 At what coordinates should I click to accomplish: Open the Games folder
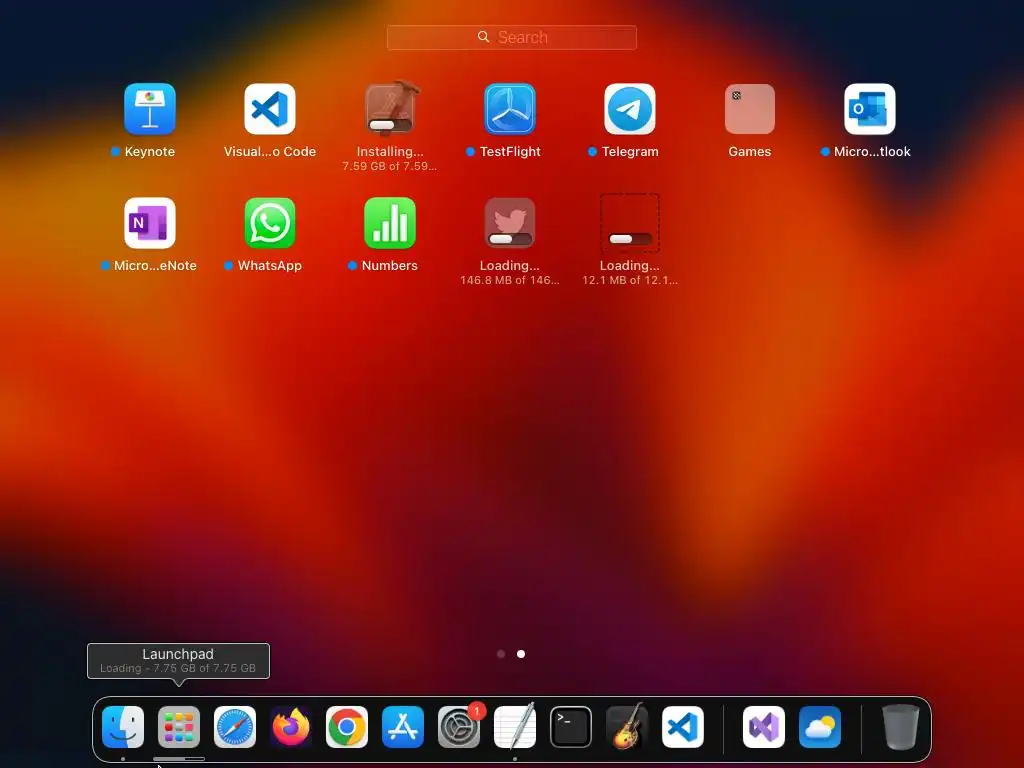(x=750, y=108)
